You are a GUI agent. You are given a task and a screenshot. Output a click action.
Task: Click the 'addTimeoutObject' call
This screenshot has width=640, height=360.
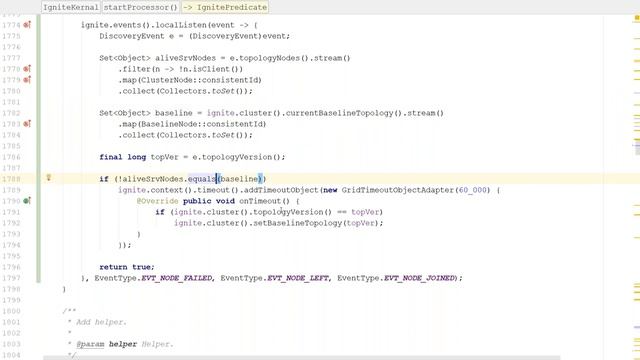pyautogui.click(x=281, y=190)
